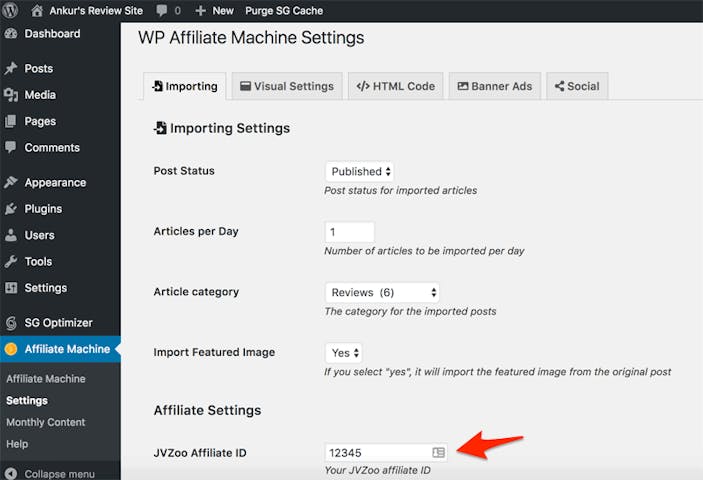The image size is (703, 480).
Task: Click the autofill icon in JVZoo ID field
Action: point(438,453)
